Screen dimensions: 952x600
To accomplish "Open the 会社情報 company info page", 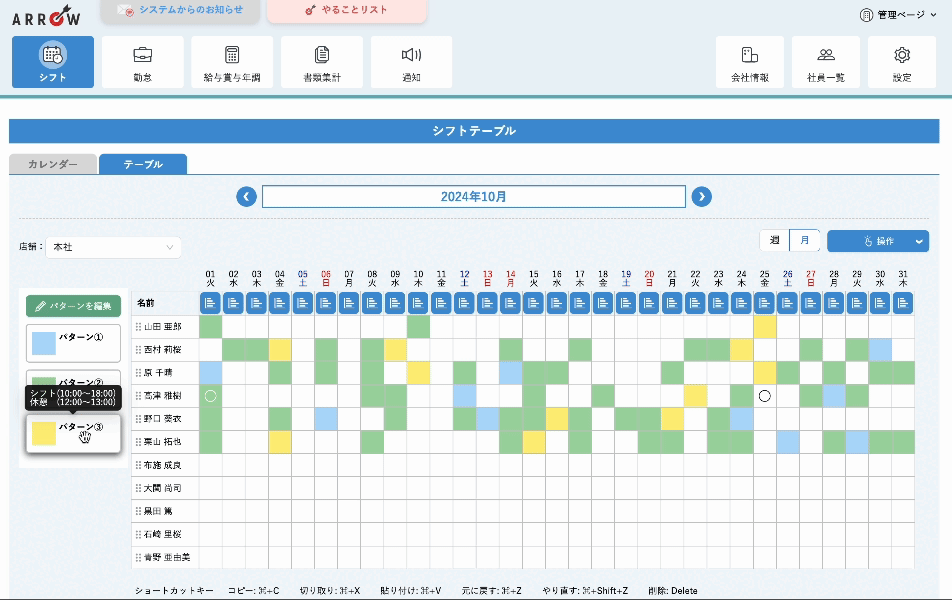I will click(749, 62).
